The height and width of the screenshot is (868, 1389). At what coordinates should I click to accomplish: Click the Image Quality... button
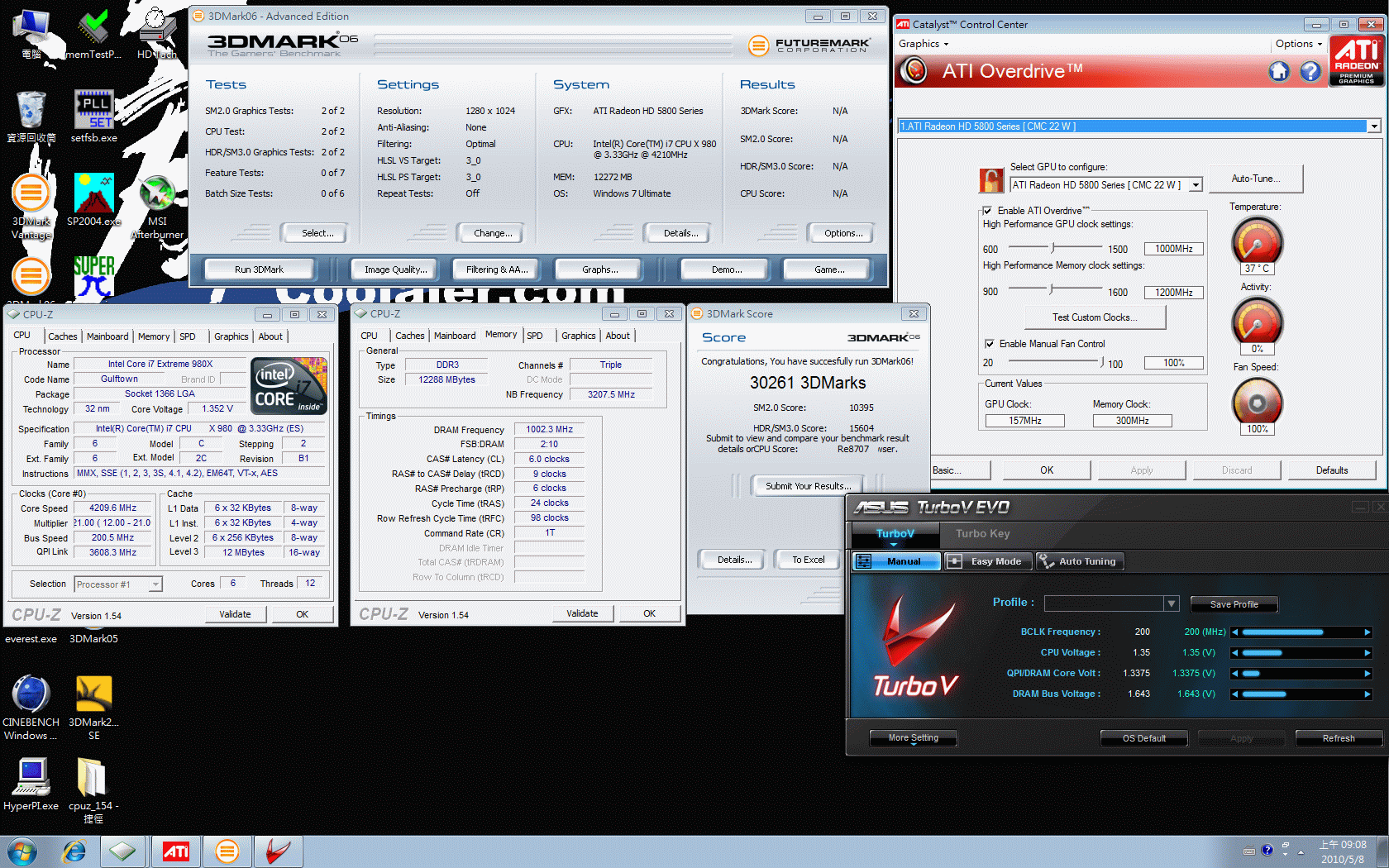(x=396, y=269)
